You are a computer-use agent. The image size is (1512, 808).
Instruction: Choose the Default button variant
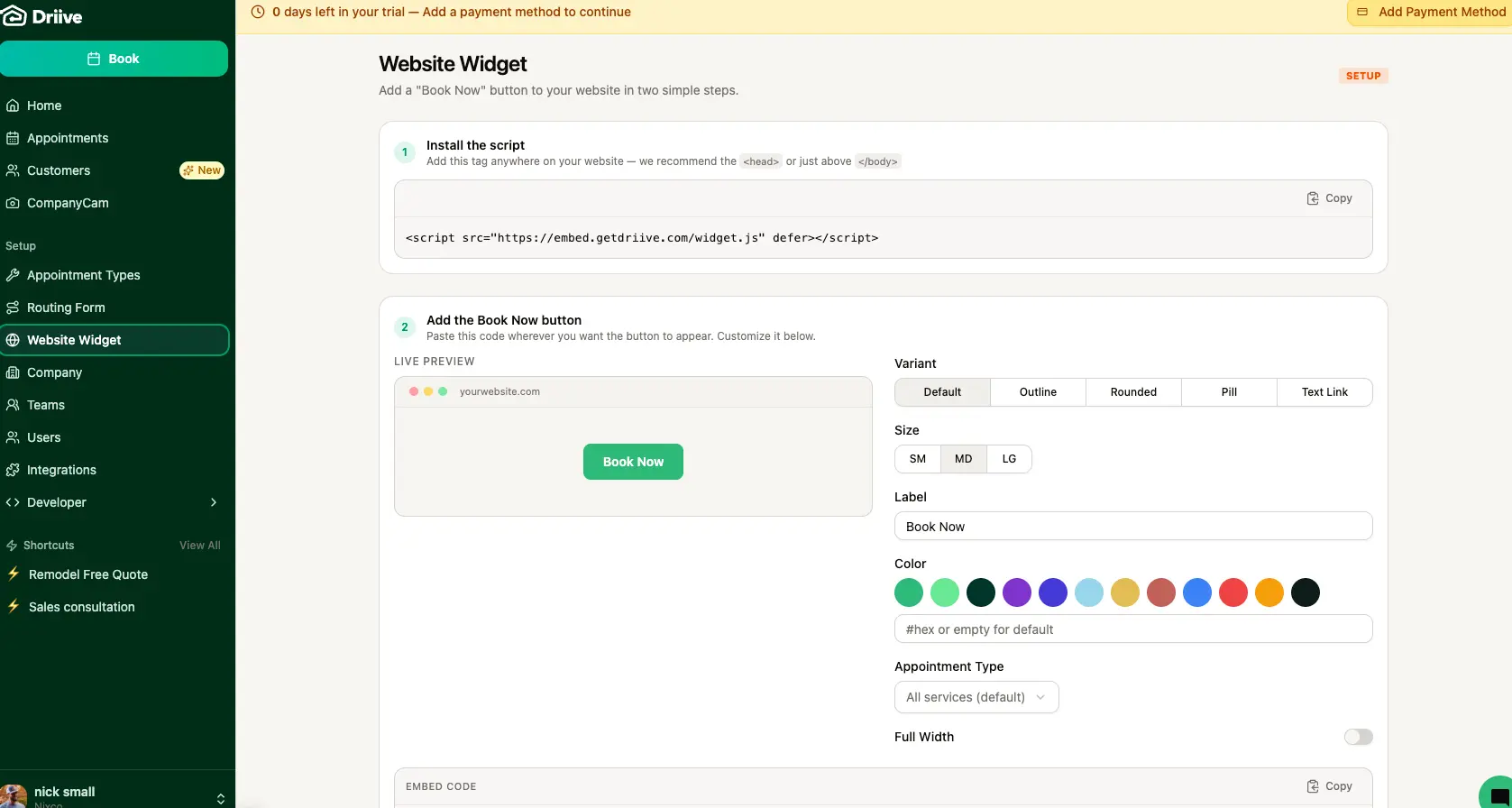pos(942,392)
